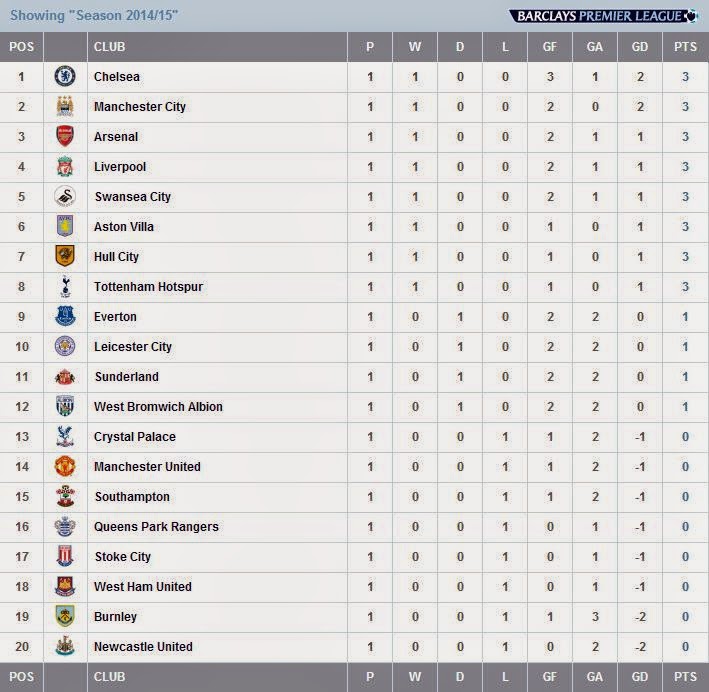
Task: Select the Newcastle United crest
Action: pos(65,646)
